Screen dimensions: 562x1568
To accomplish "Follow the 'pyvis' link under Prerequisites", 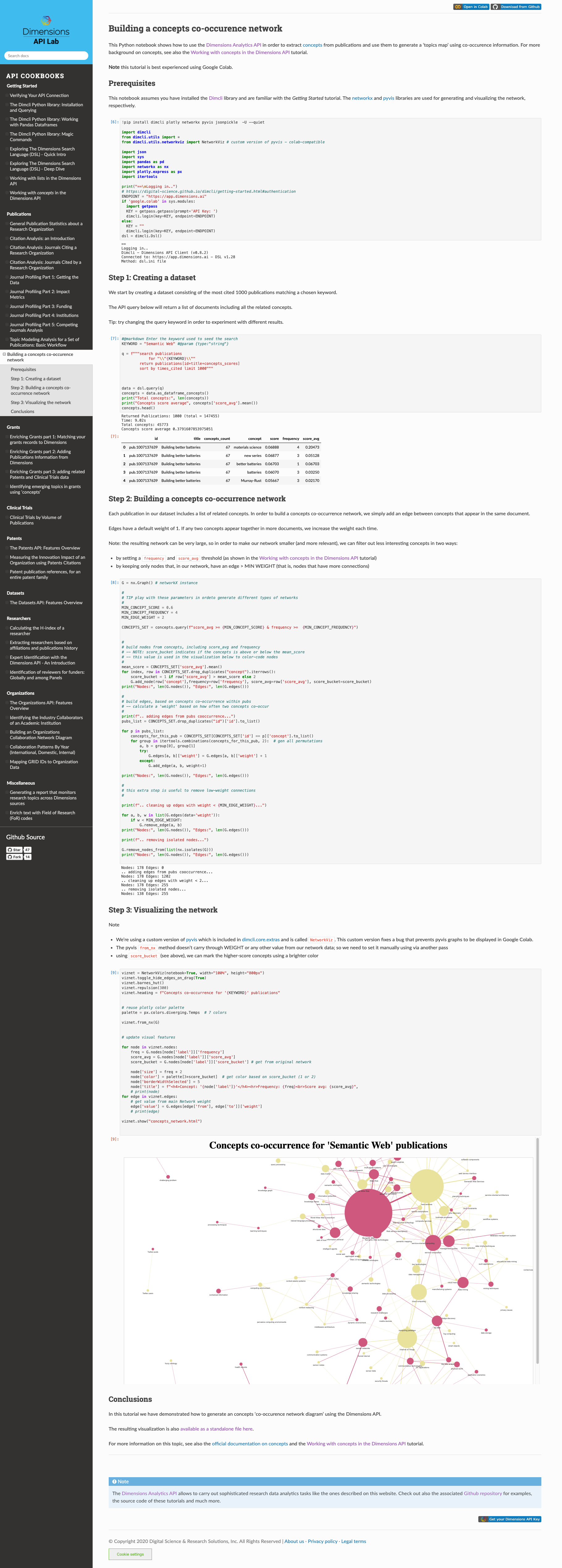I will pyautogui.click(x=388, y=98).
